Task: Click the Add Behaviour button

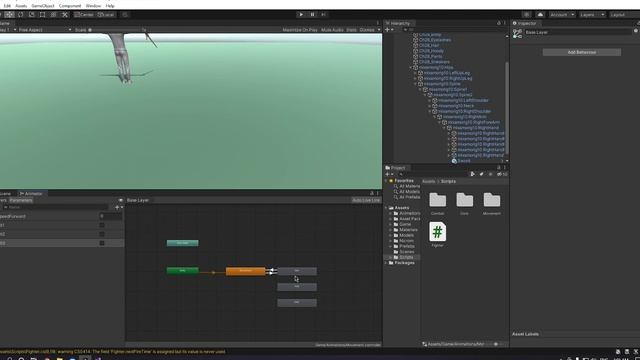Action: (582, 52)
